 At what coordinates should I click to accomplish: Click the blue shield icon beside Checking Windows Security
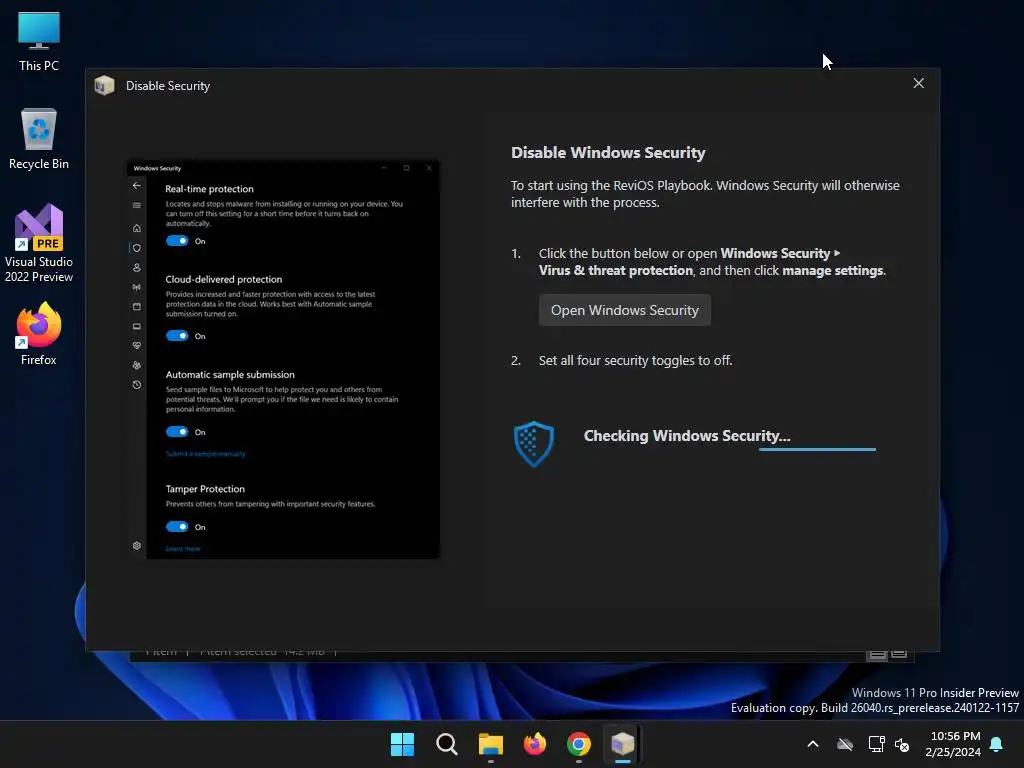[x=534, y=443]
